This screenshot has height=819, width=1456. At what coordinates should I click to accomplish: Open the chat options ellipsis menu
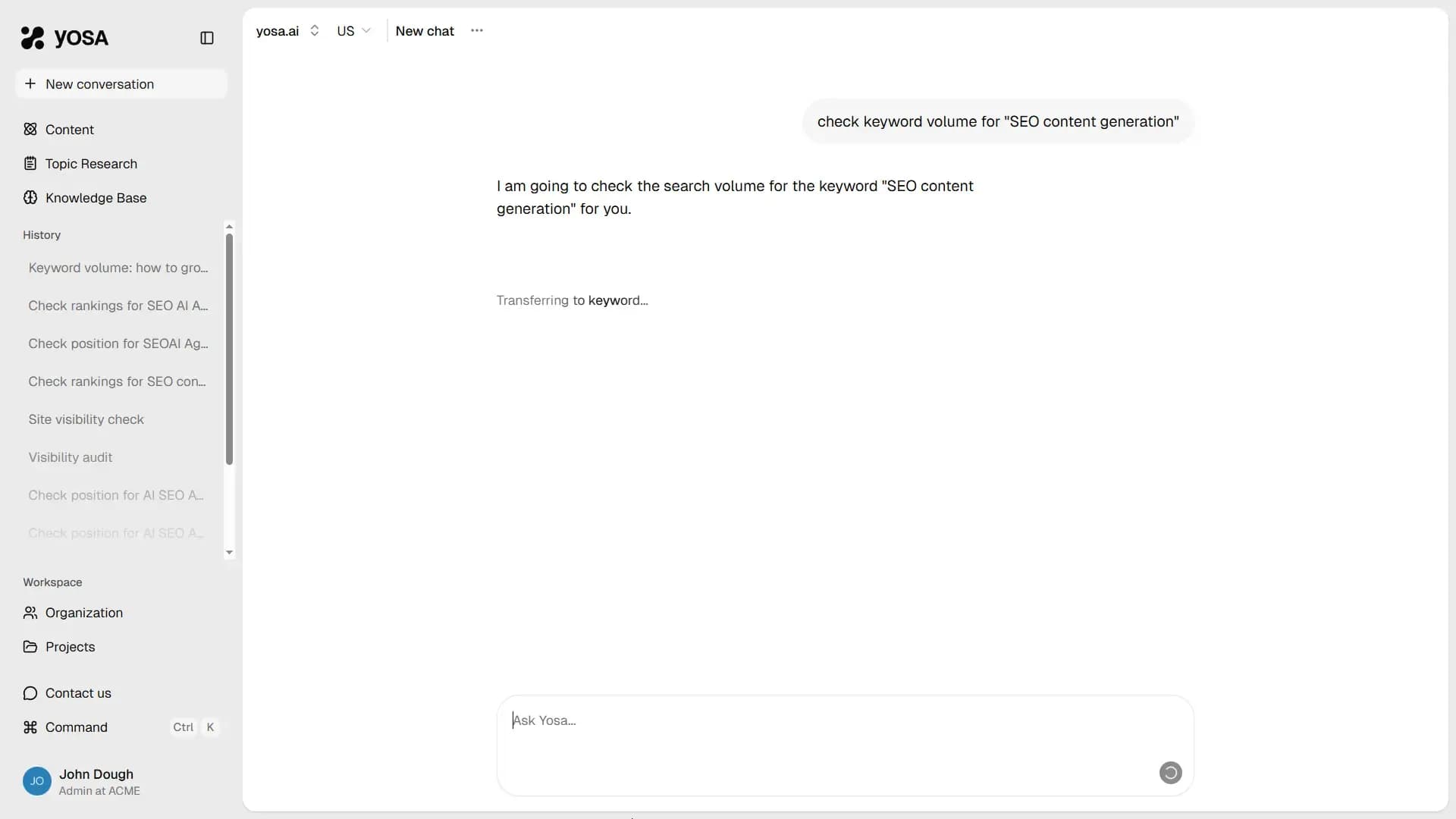coord(476,30)
